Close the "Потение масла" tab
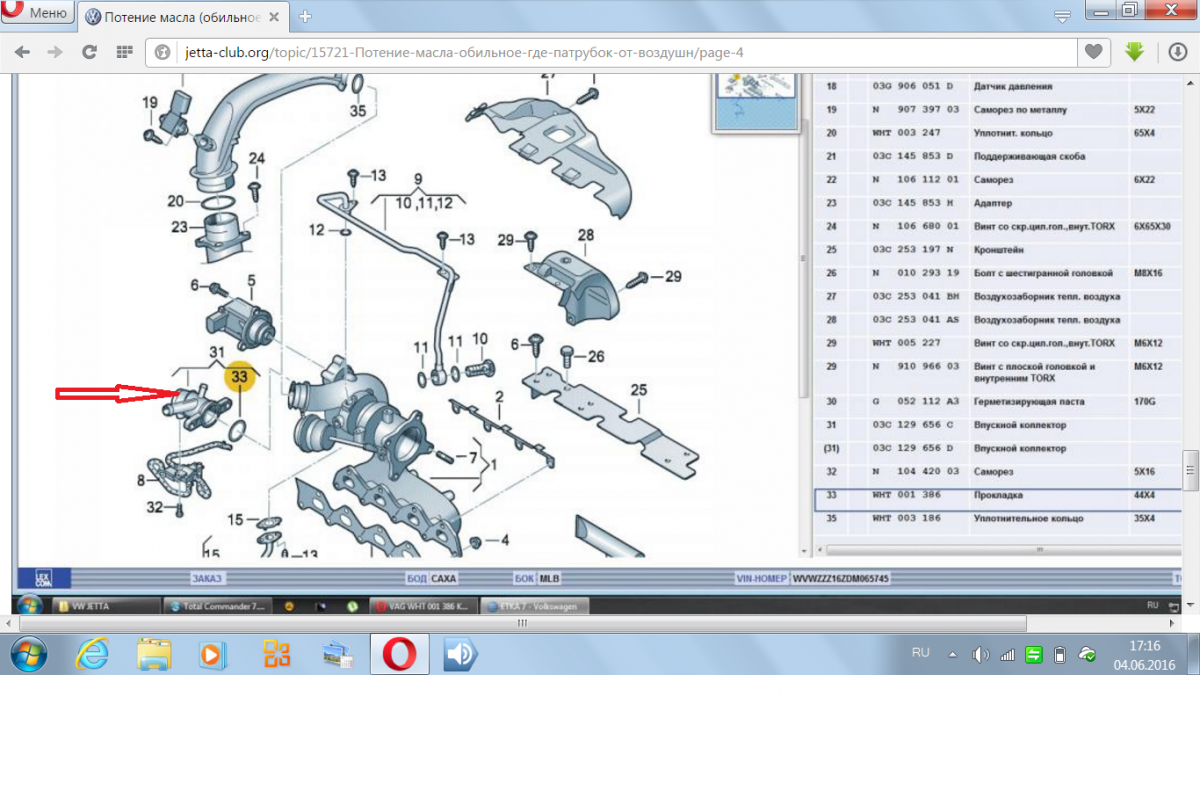The height and width of the screenshot is (791, 1200). (279, 17)
